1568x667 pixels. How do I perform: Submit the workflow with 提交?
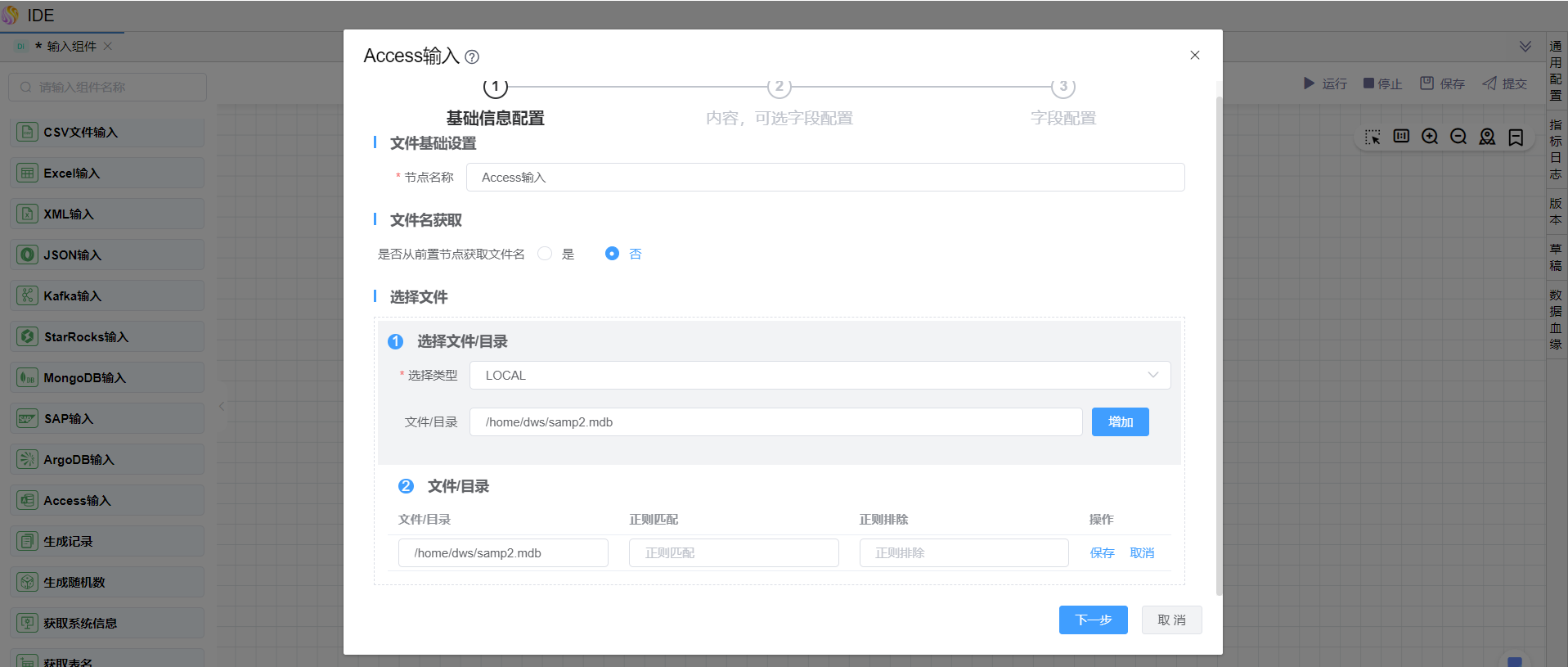click(x=1505, y=83)
